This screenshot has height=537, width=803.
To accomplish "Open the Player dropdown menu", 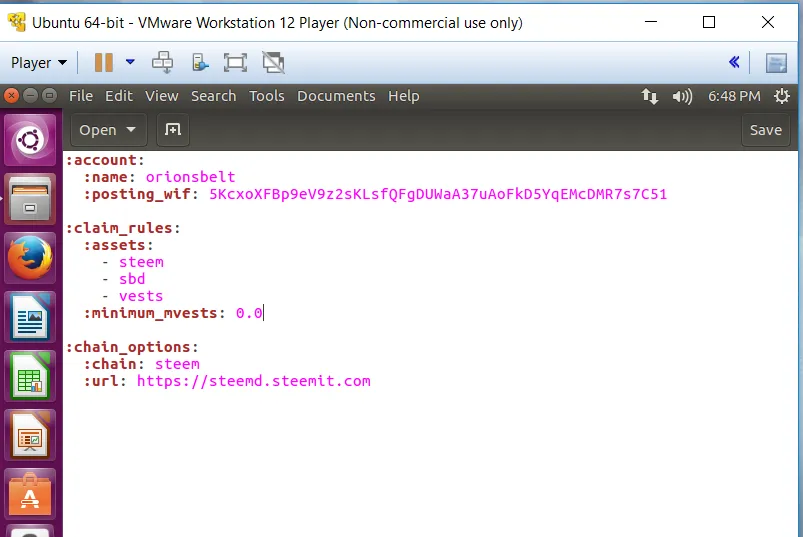I will coord(39,62).
